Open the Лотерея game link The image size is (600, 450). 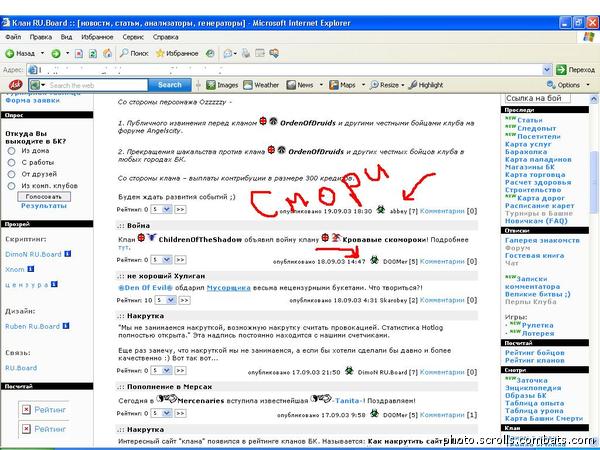tap(537, 333)
